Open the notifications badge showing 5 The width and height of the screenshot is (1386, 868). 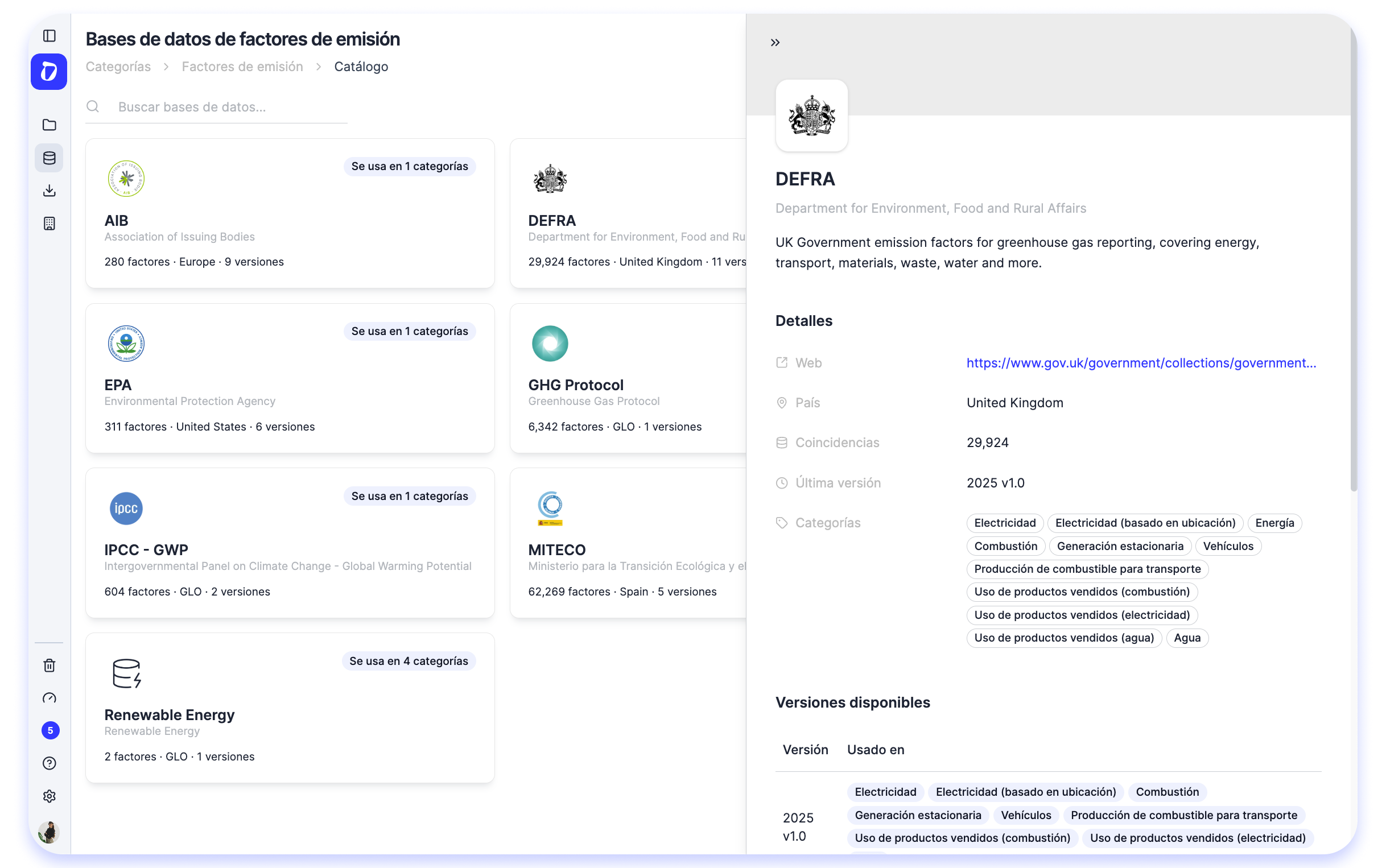pos(50,730)
